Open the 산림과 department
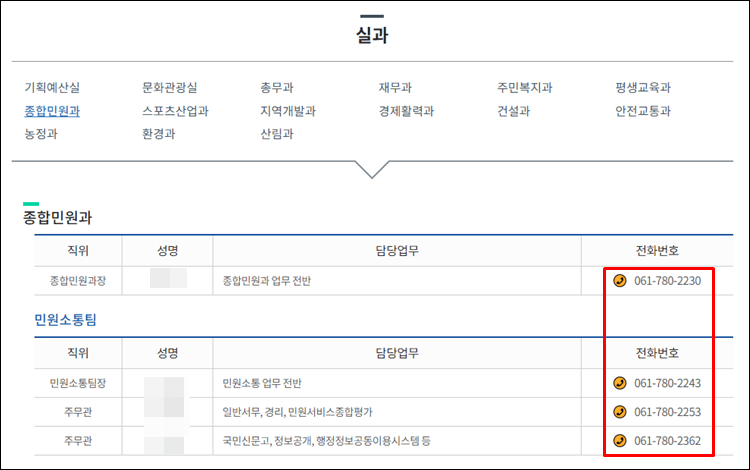 276,134
